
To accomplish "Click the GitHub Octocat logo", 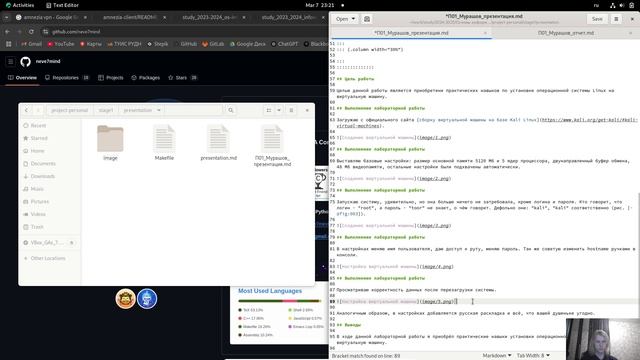I will coord(25,62).
